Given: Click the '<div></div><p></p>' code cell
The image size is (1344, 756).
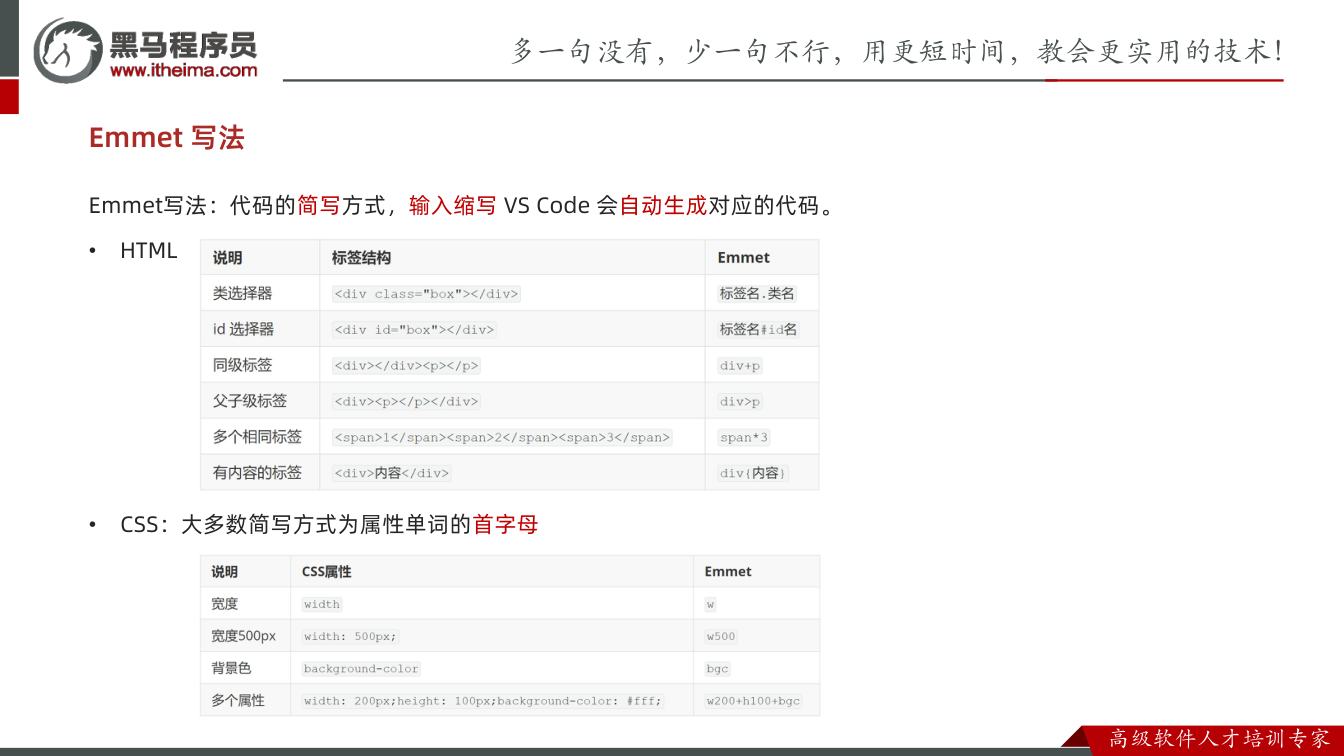Looking at the screenshot, I should tap(406, 366).
